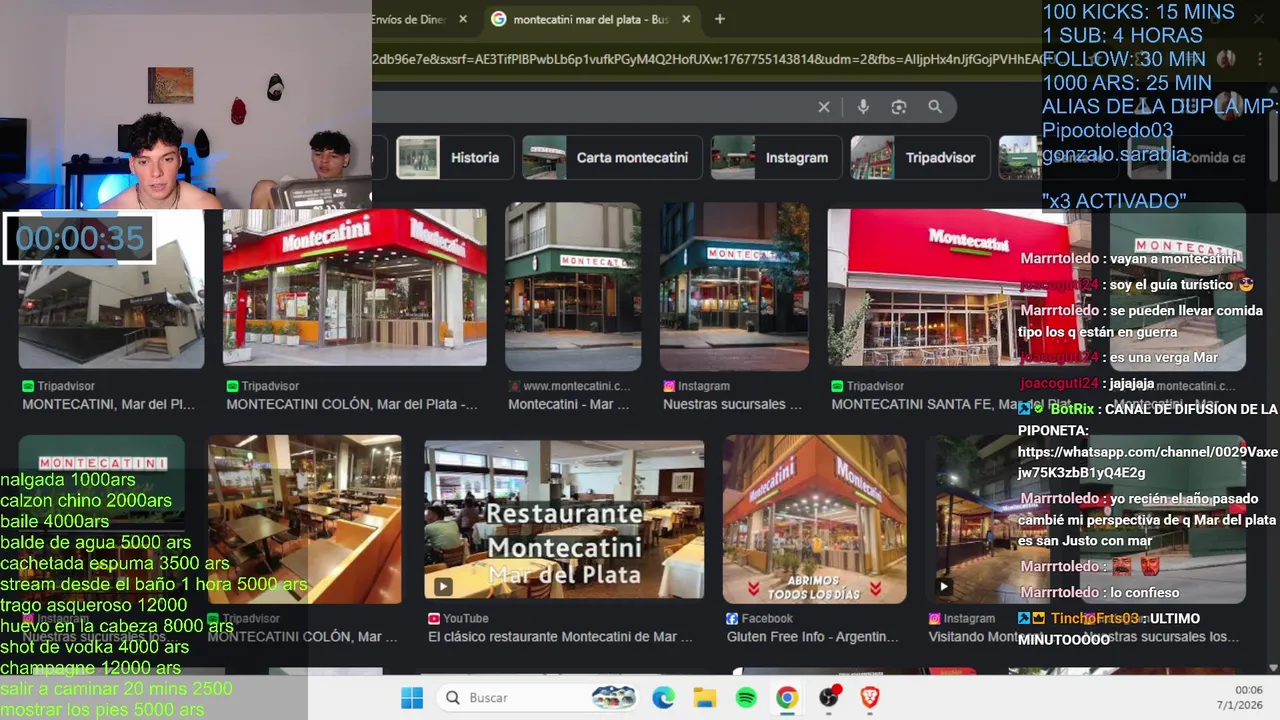Image resolution: width=1280 pixels, height=720 pixels.
Task: Open the Gluten Free Info - Argentin... link
Action: [x=813, y=637]
